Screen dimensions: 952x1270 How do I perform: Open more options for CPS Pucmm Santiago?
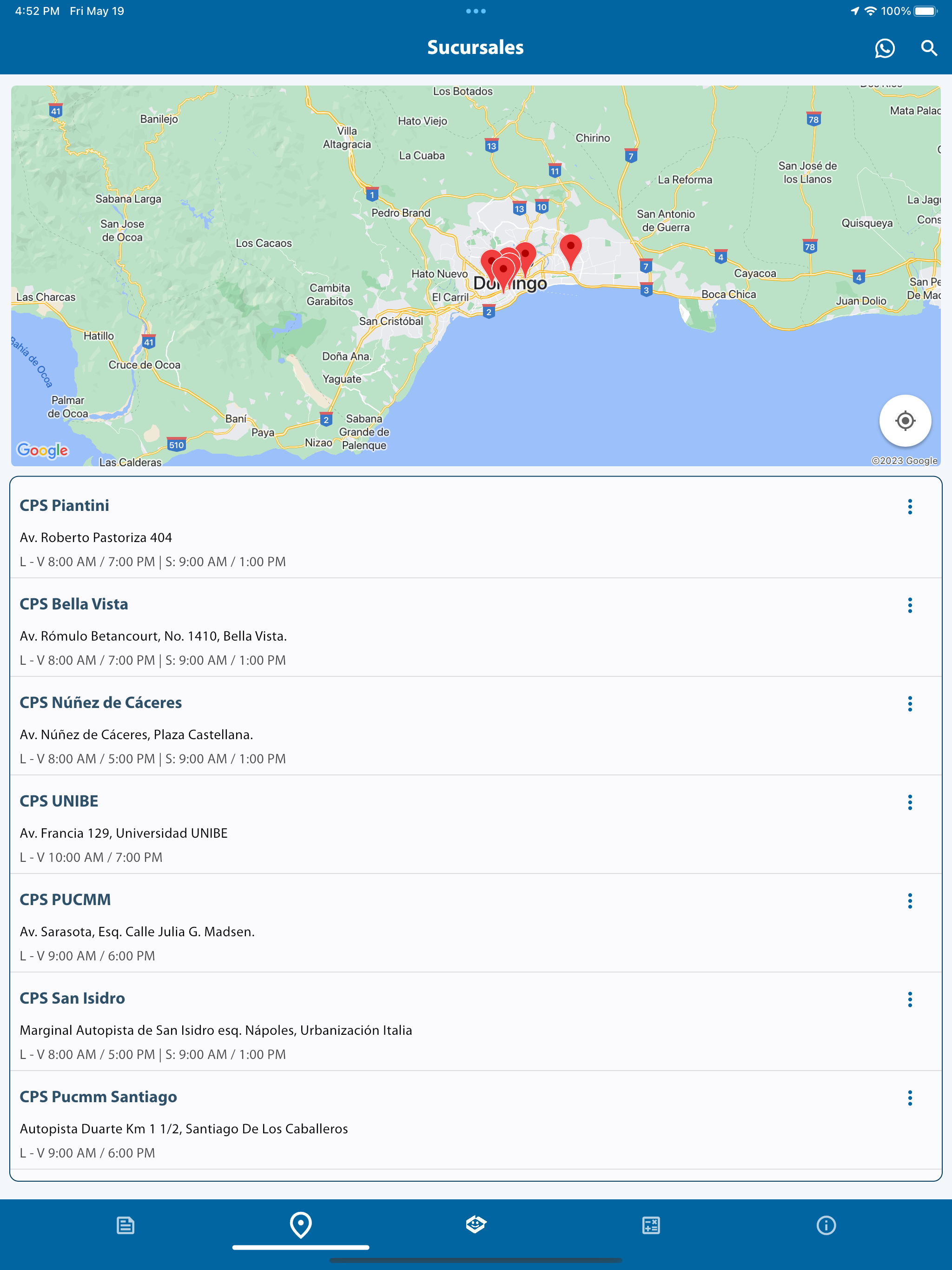click(x=910, y=1098)
